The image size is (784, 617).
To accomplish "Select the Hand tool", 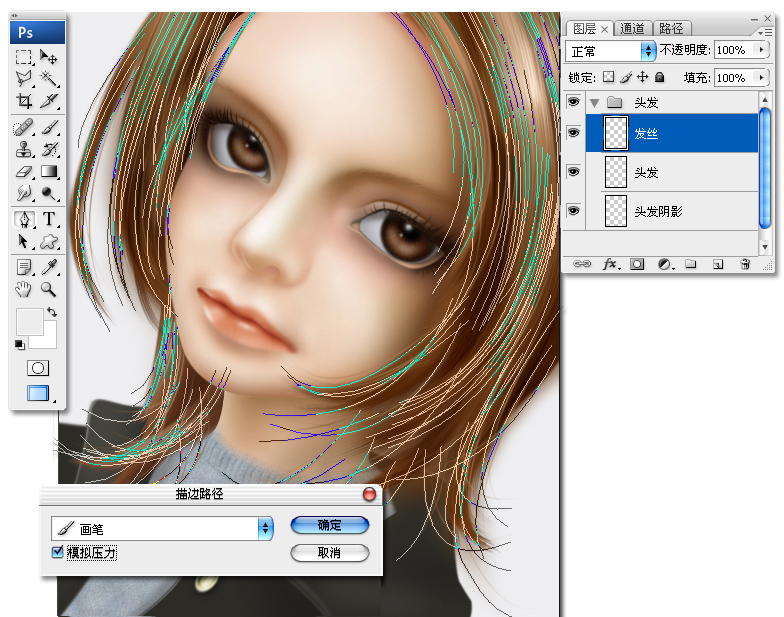I will (x=24, y=289).
